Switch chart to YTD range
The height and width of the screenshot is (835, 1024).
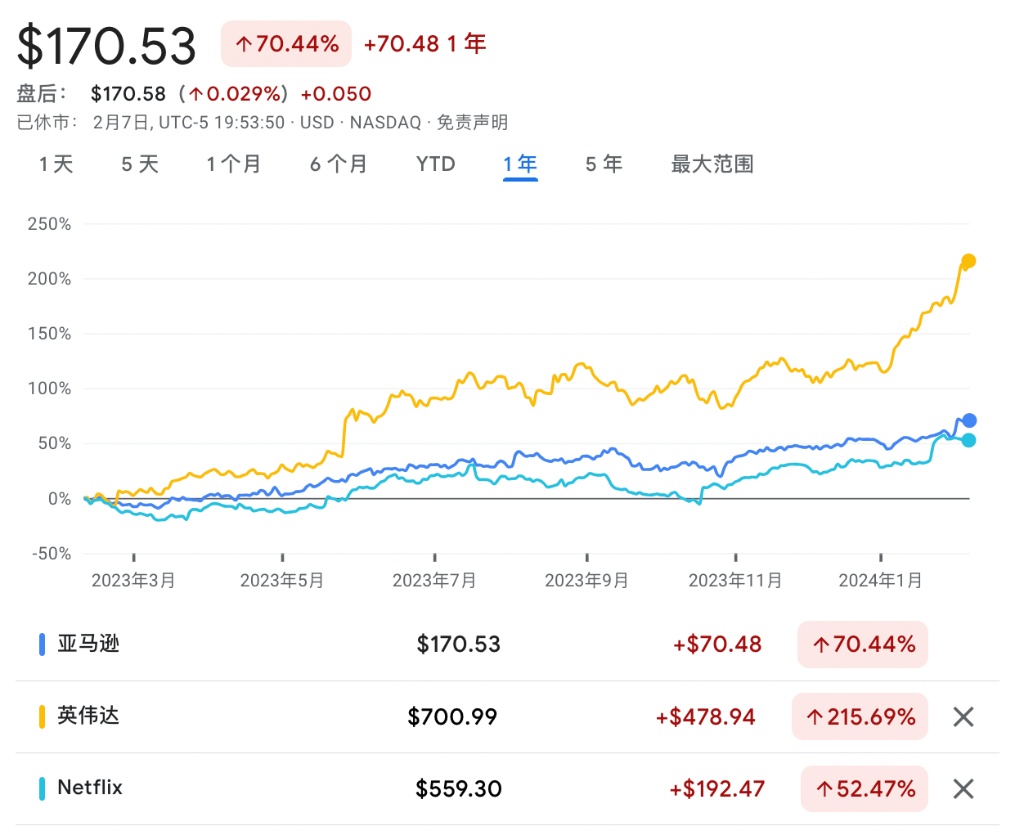(x=435, y=164)
